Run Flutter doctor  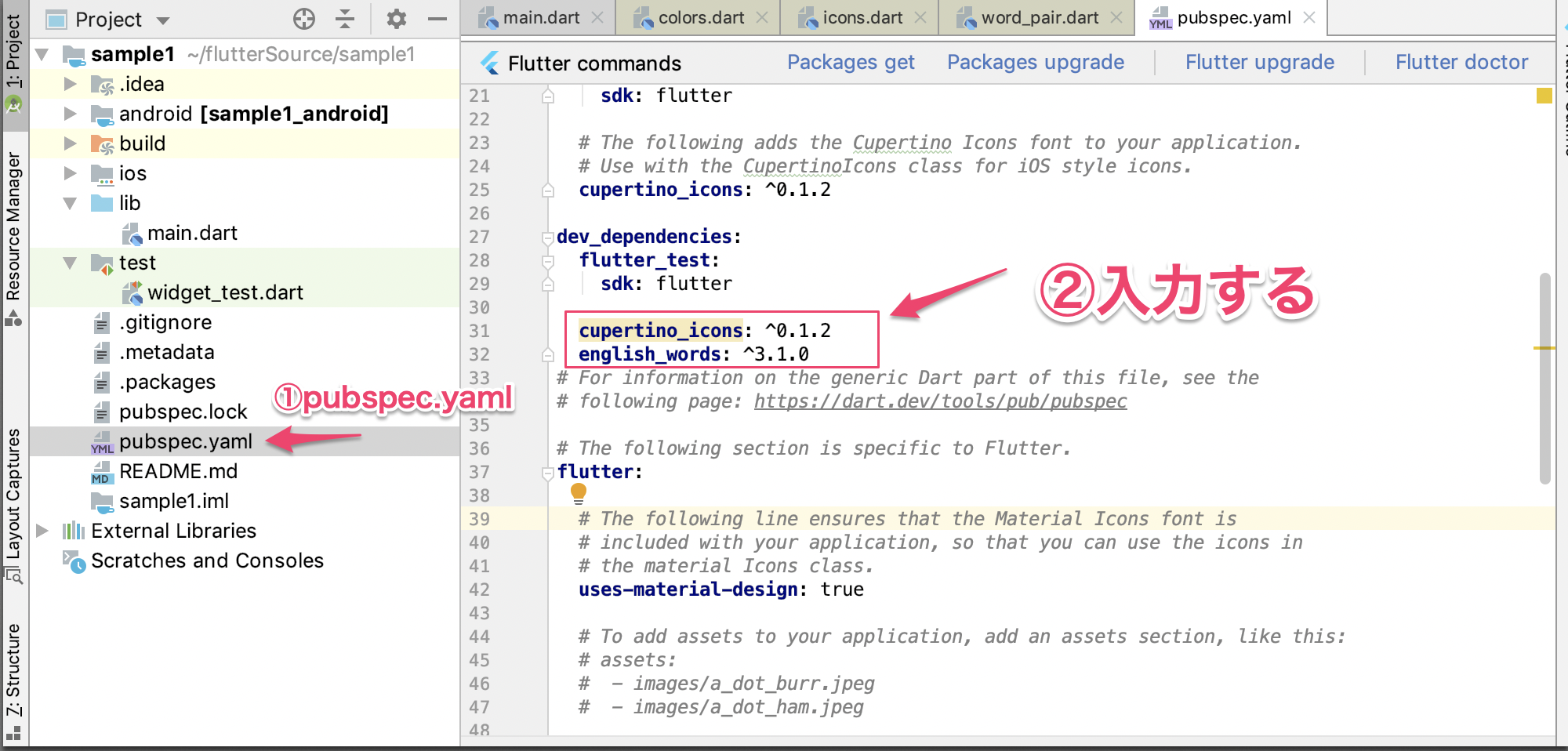coord(1462,62)
